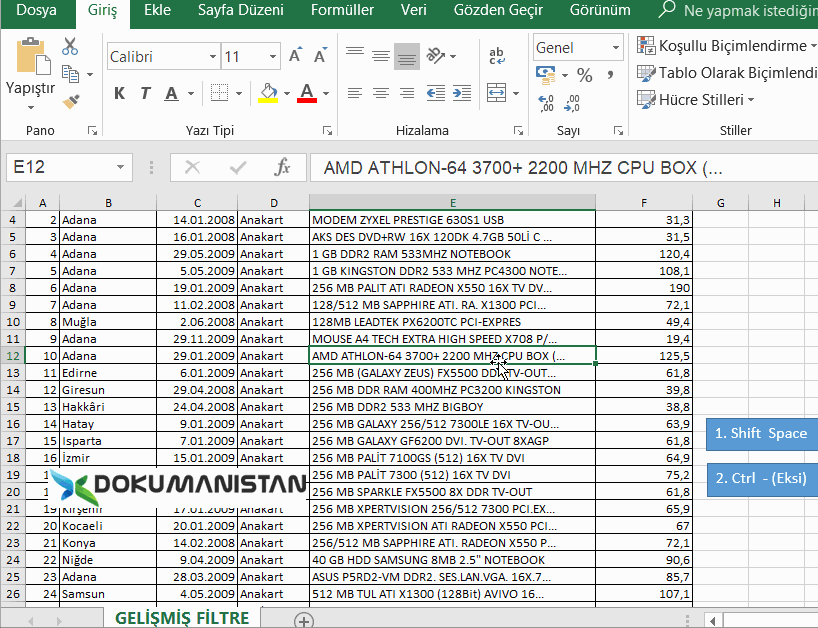This screenshot has width=818, height=628.
Task: Open borders dropdown arrow
Action: [x=239, y=93]
